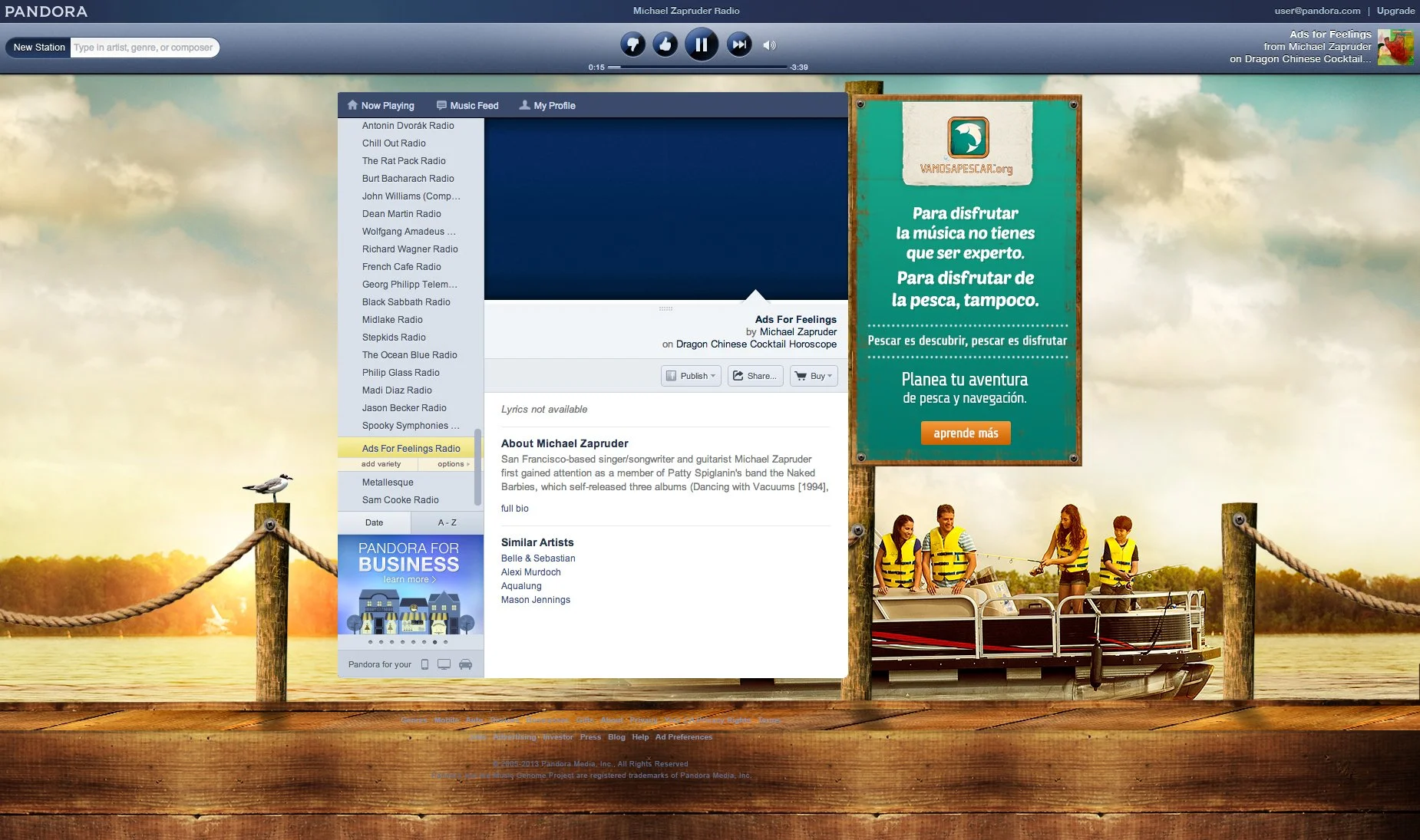Viewport: 1420px width, 840px height.
Task: Select Midlake Radio station
Action: pyautogui.click(x=392, y=320)
